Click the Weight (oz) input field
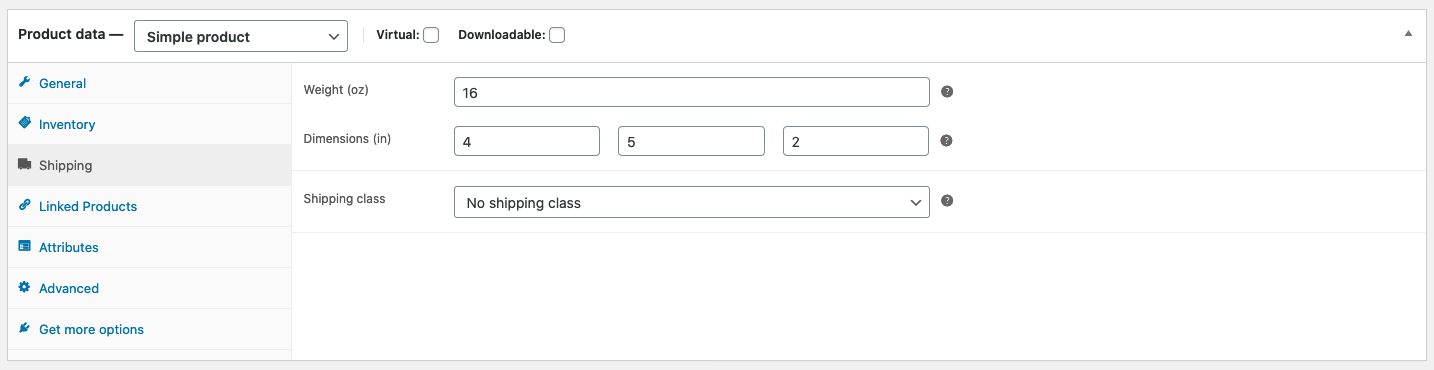 tap(692, 92)
